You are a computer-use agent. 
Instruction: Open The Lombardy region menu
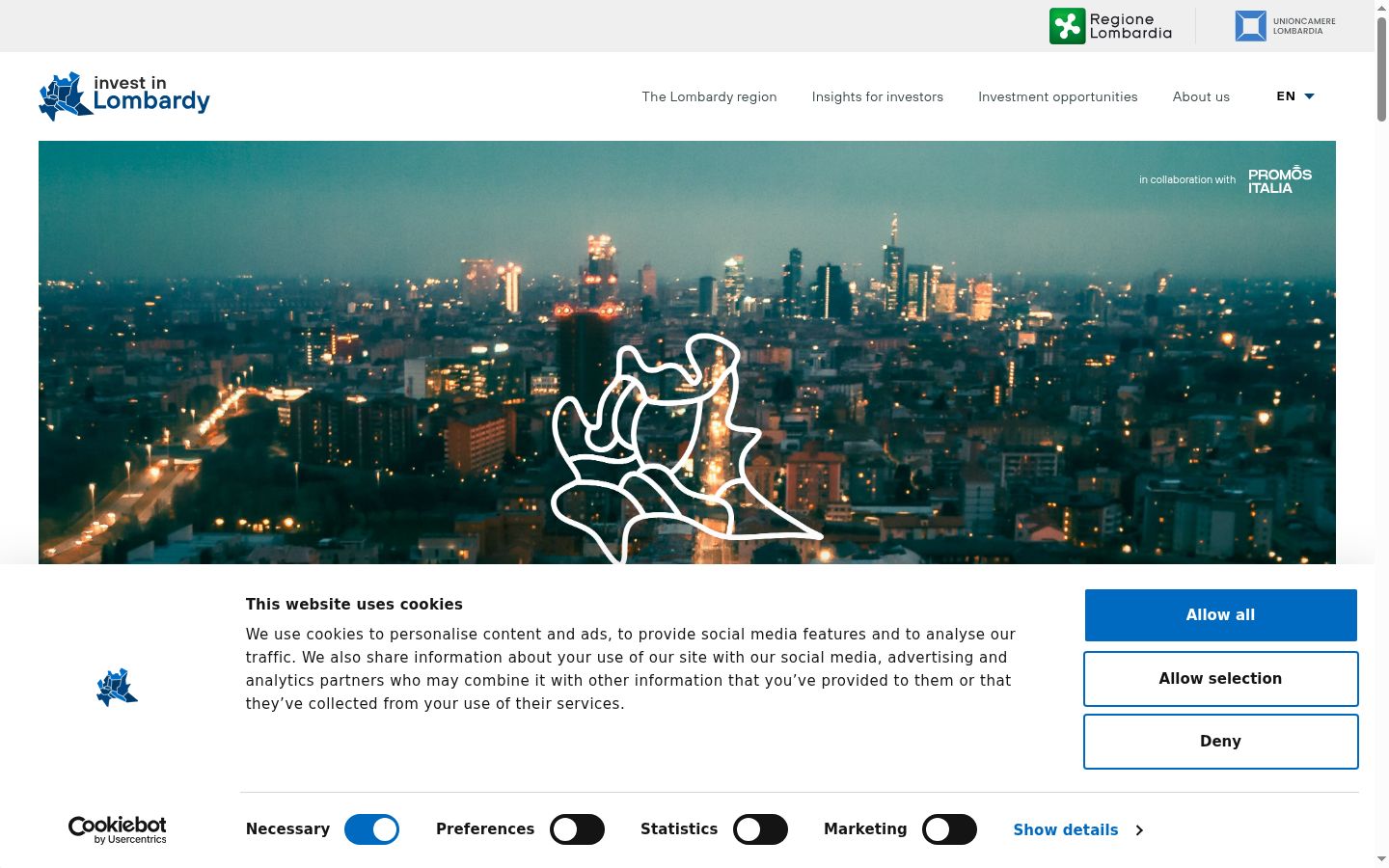(x=709, y=96)
